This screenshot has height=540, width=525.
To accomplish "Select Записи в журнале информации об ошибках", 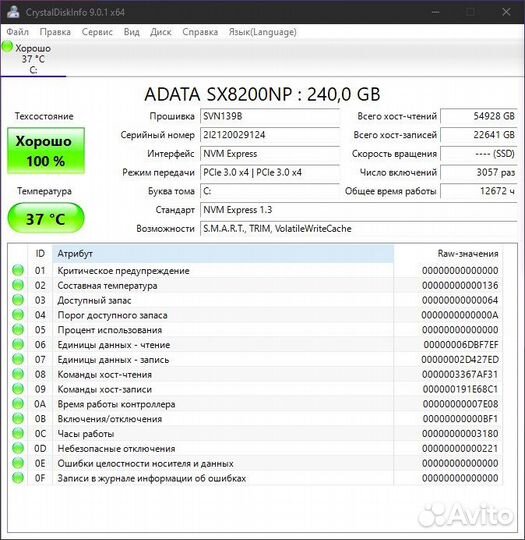I will pos(152,478).
